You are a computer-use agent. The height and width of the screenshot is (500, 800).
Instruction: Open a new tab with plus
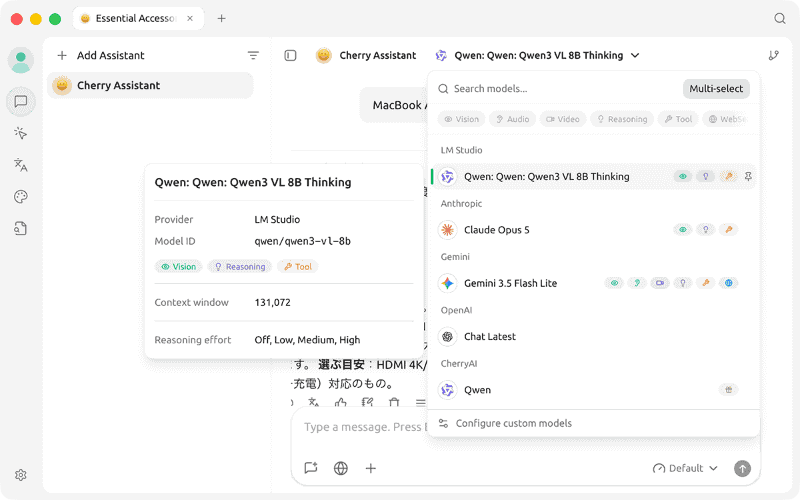pyautogui.click(x=221, y=18)
